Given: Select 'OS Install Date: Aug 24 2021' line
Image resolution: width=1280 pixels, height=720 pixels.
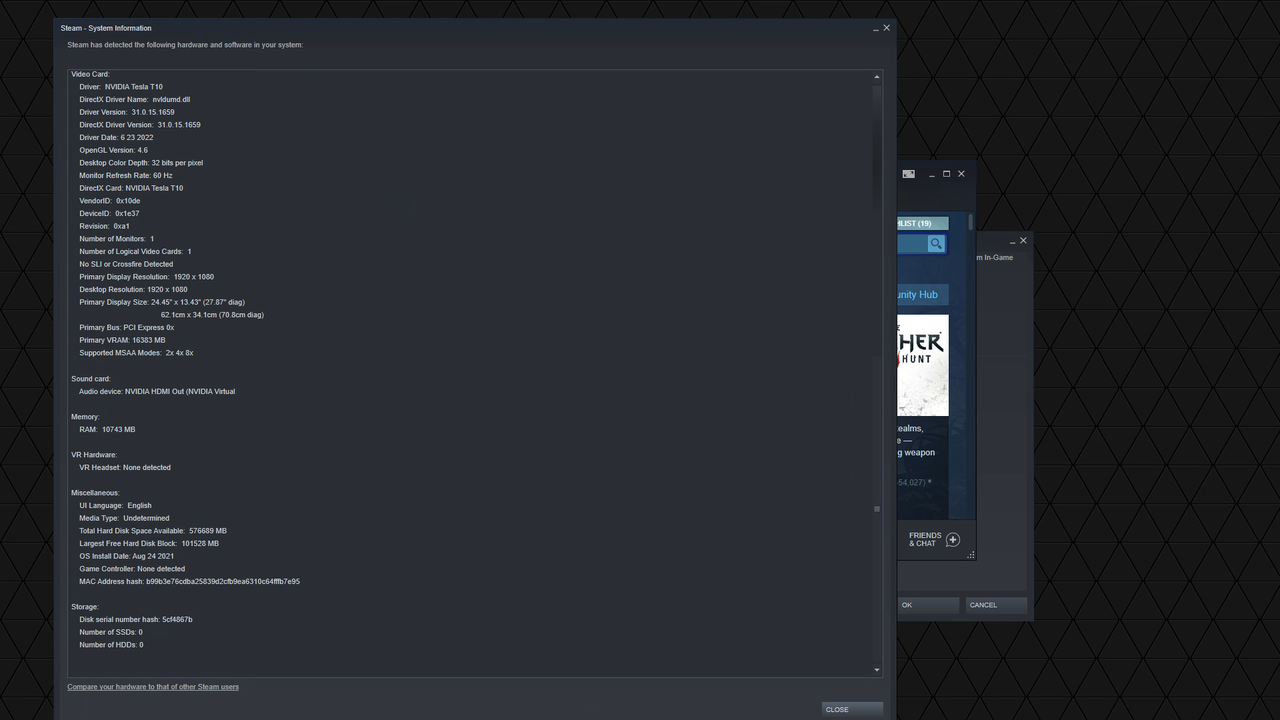Looking at the screenshot, I should pos(127,557).
